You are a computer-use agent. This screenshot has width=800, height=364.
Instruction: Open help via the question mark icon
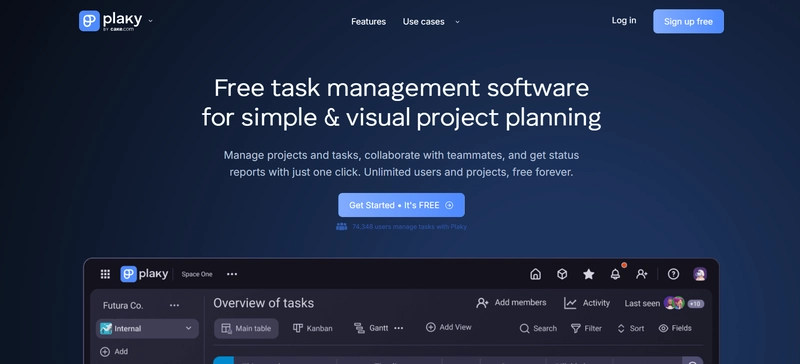(x=673, y=274)
